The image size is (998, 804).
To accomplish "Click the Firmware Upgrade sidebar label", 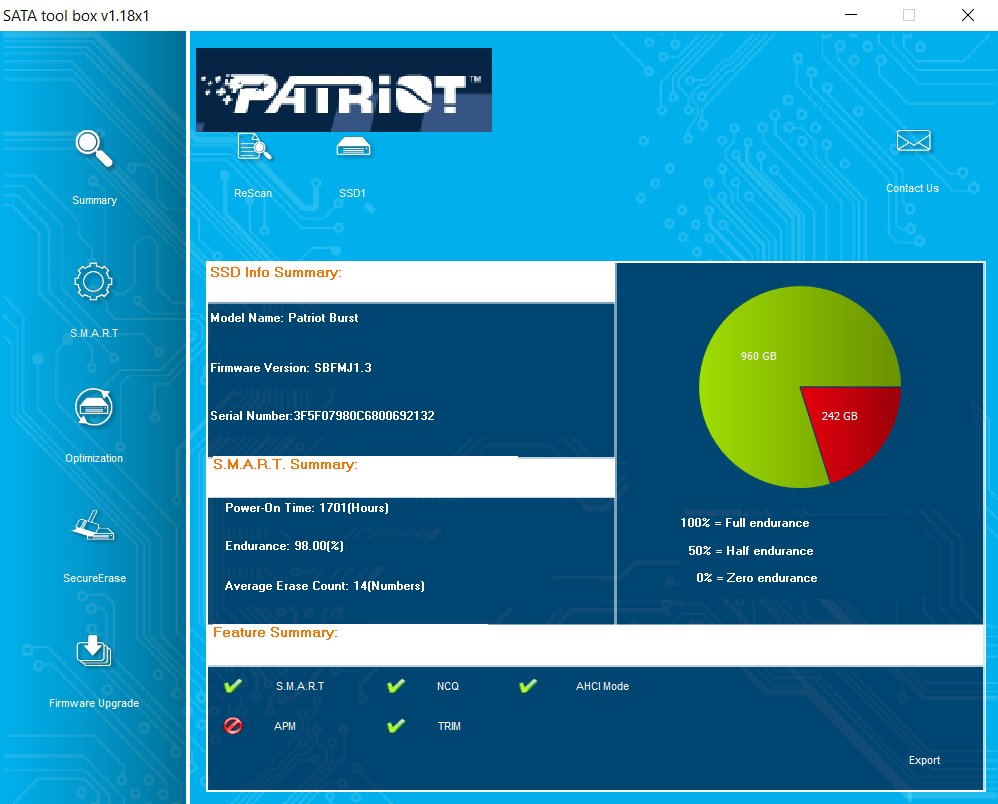I will click(x=94, y=703).
